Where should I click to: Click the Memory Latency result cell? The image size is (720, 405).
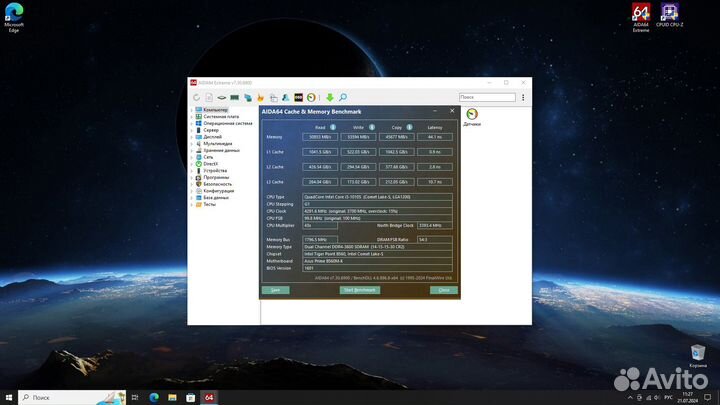(434, 137)
